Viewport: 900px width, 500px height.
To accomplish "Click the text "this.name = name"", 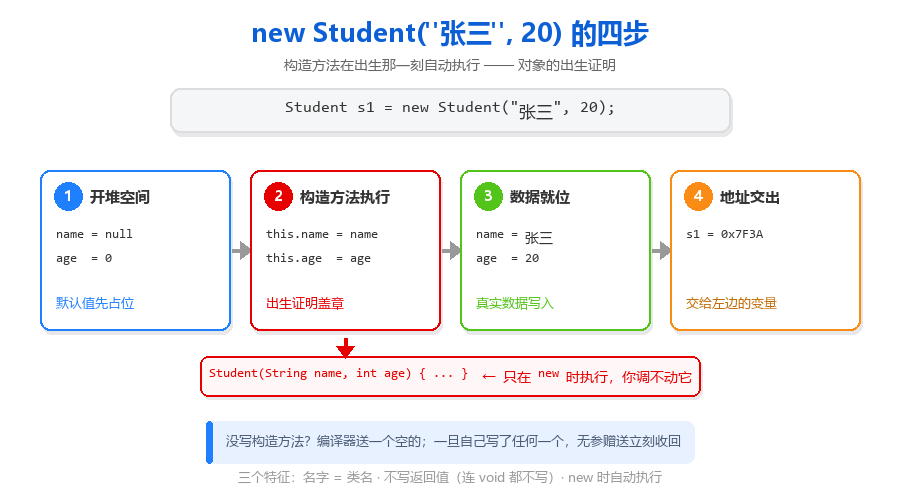I will (321, 234).
